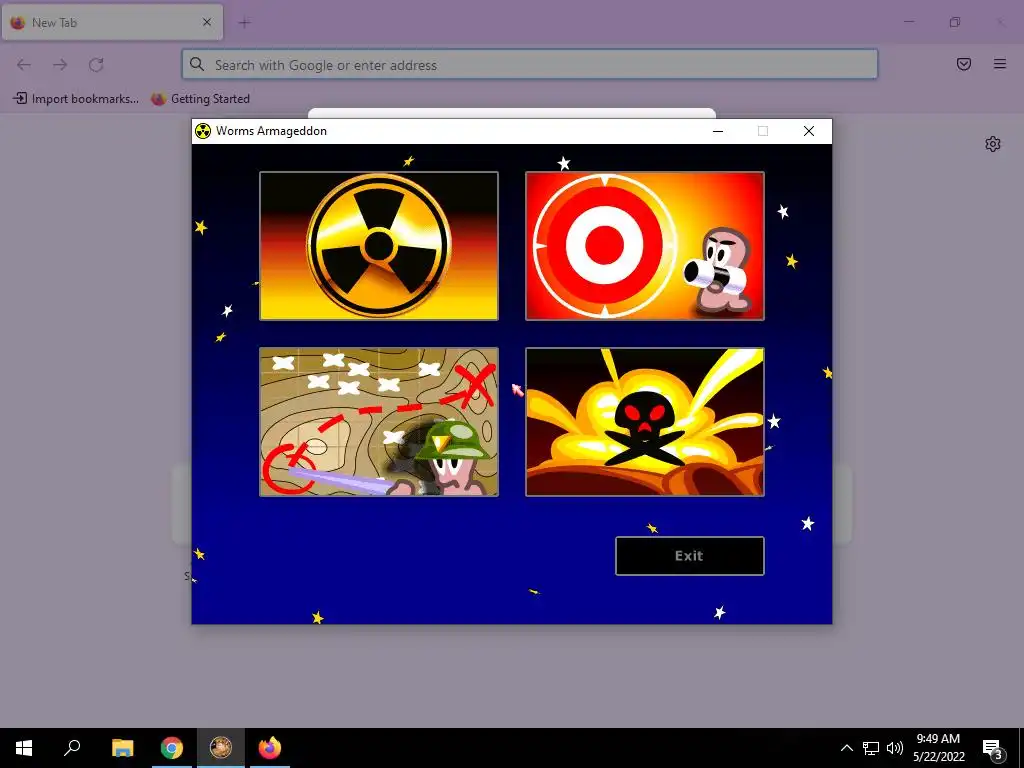Select the New Tab tab in Firefox

point(112,22)
